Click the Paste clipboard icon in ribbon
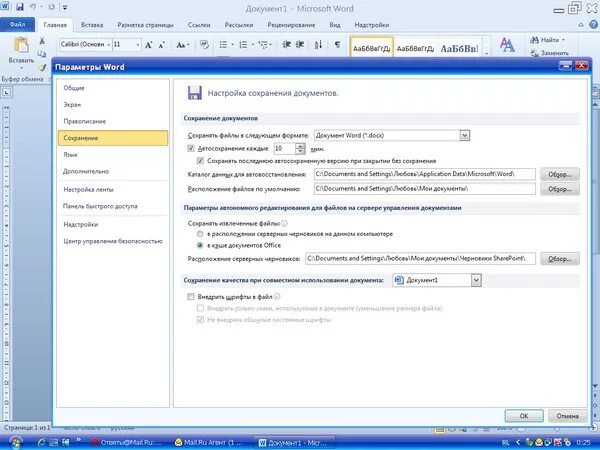The width and height of the screenshot is (600, 450). click(21, 45)
